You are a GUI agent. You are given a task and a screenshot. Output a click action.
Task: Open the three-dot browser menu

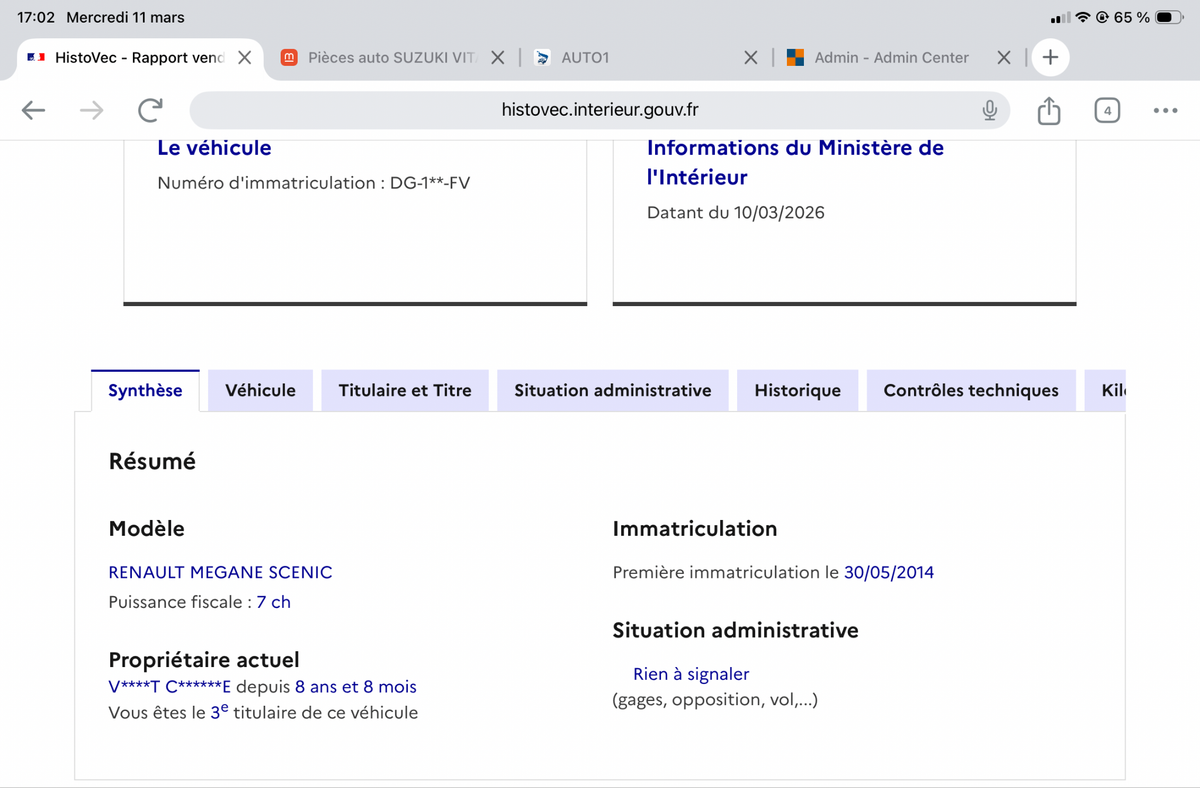(x=1165, y=110)
